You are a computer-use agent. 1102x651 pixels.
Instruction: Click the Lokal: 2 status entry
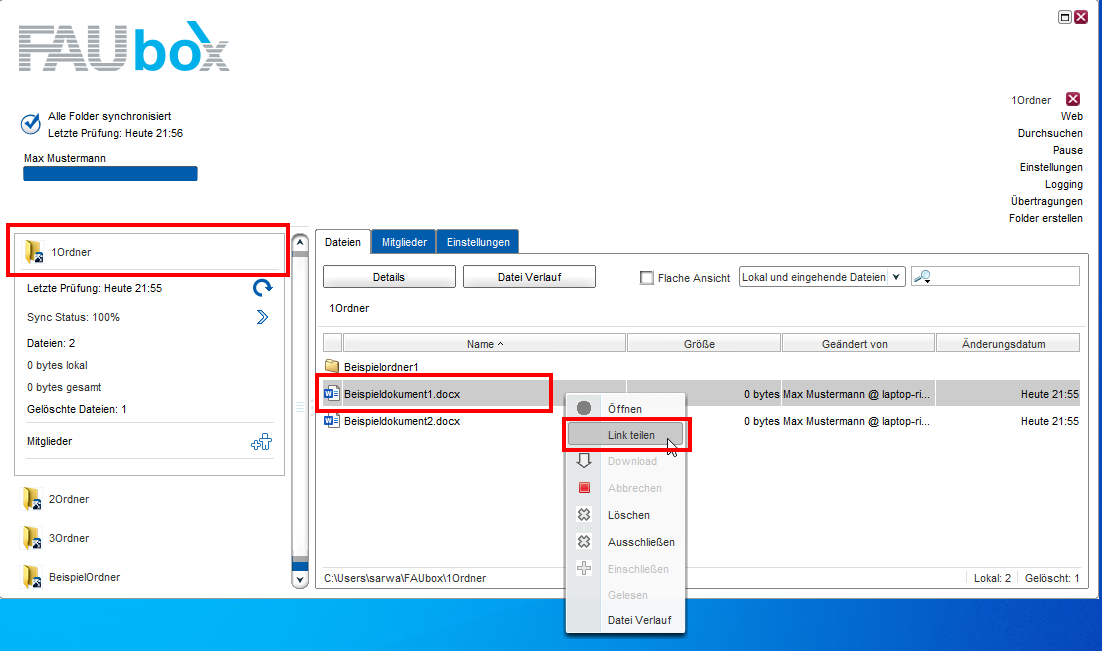click(x=992, y=578)
